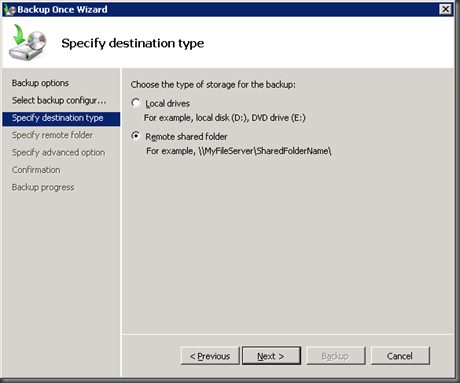Click the Backup progress step
The image size is (460, 383).
[43, 187]
